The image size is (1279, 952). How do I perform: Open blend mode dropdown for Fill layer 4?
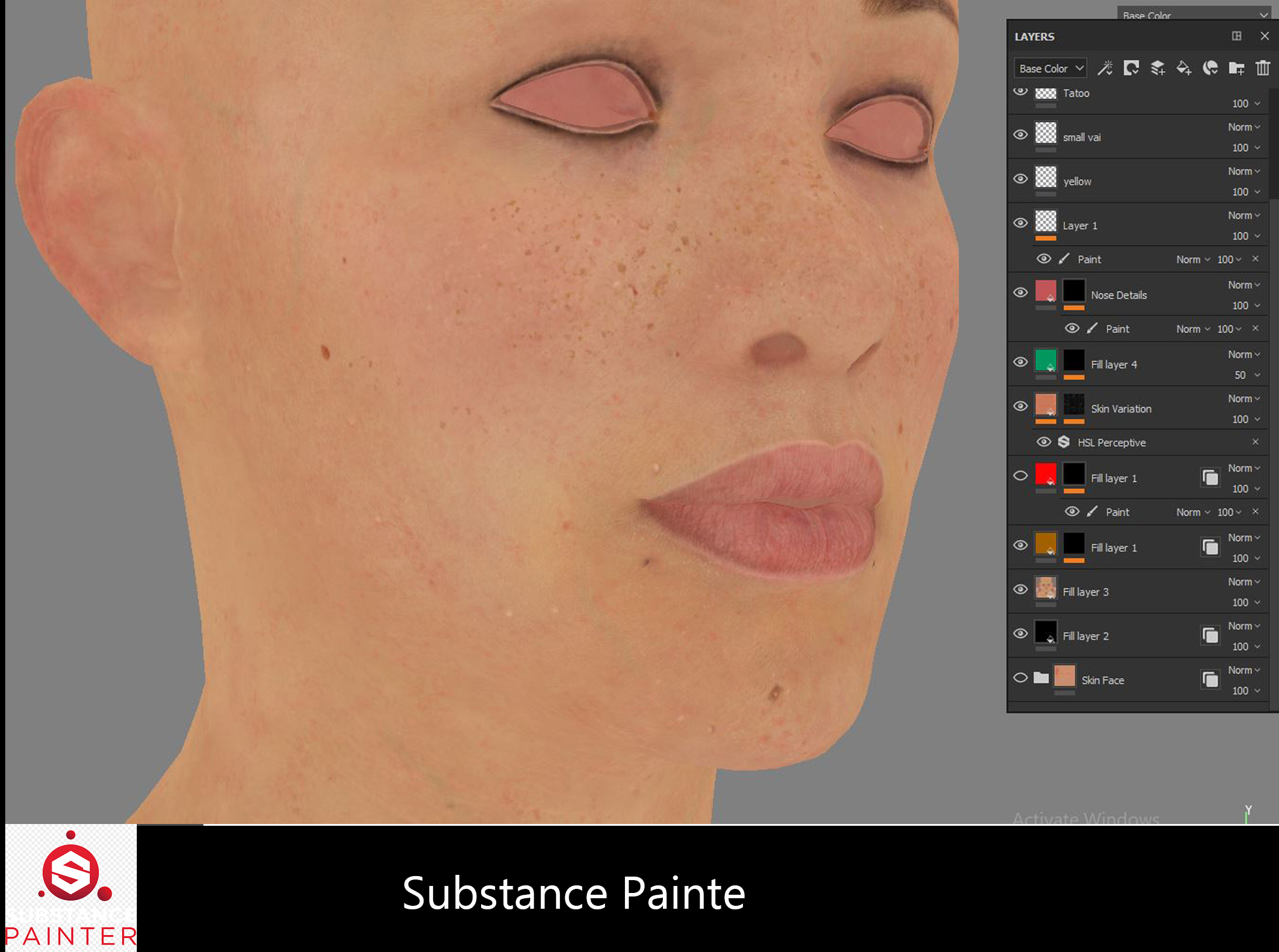(1244, 354)
